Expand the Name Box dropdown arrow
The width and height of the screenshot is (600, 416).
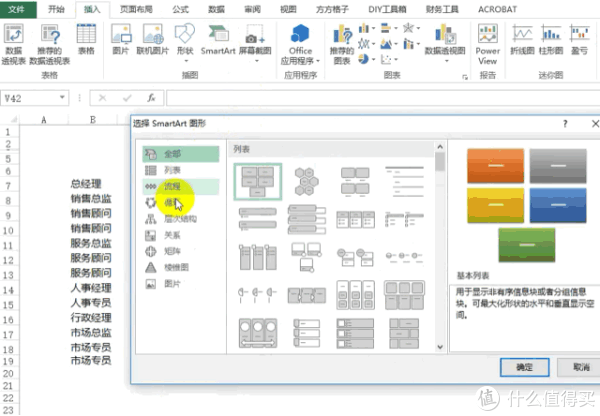(x=62, y=98)
